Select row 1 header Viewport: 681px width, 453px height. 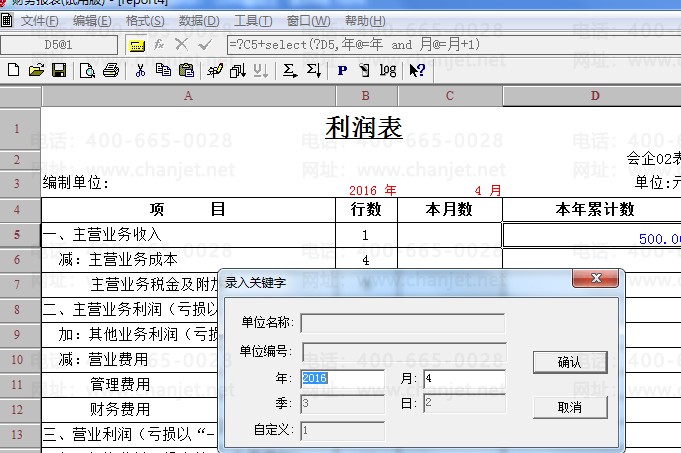pos(20,129)
